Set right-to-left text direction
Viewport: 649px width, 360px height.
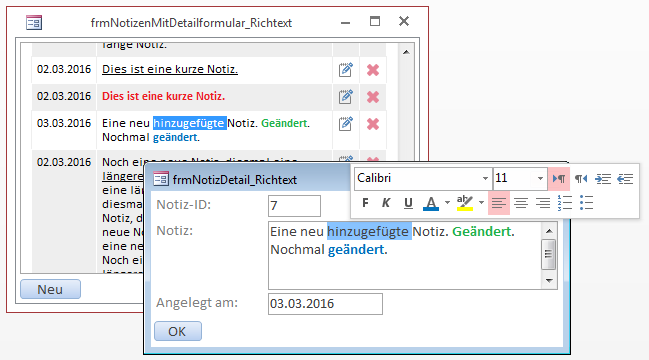(x=581, y=179)
